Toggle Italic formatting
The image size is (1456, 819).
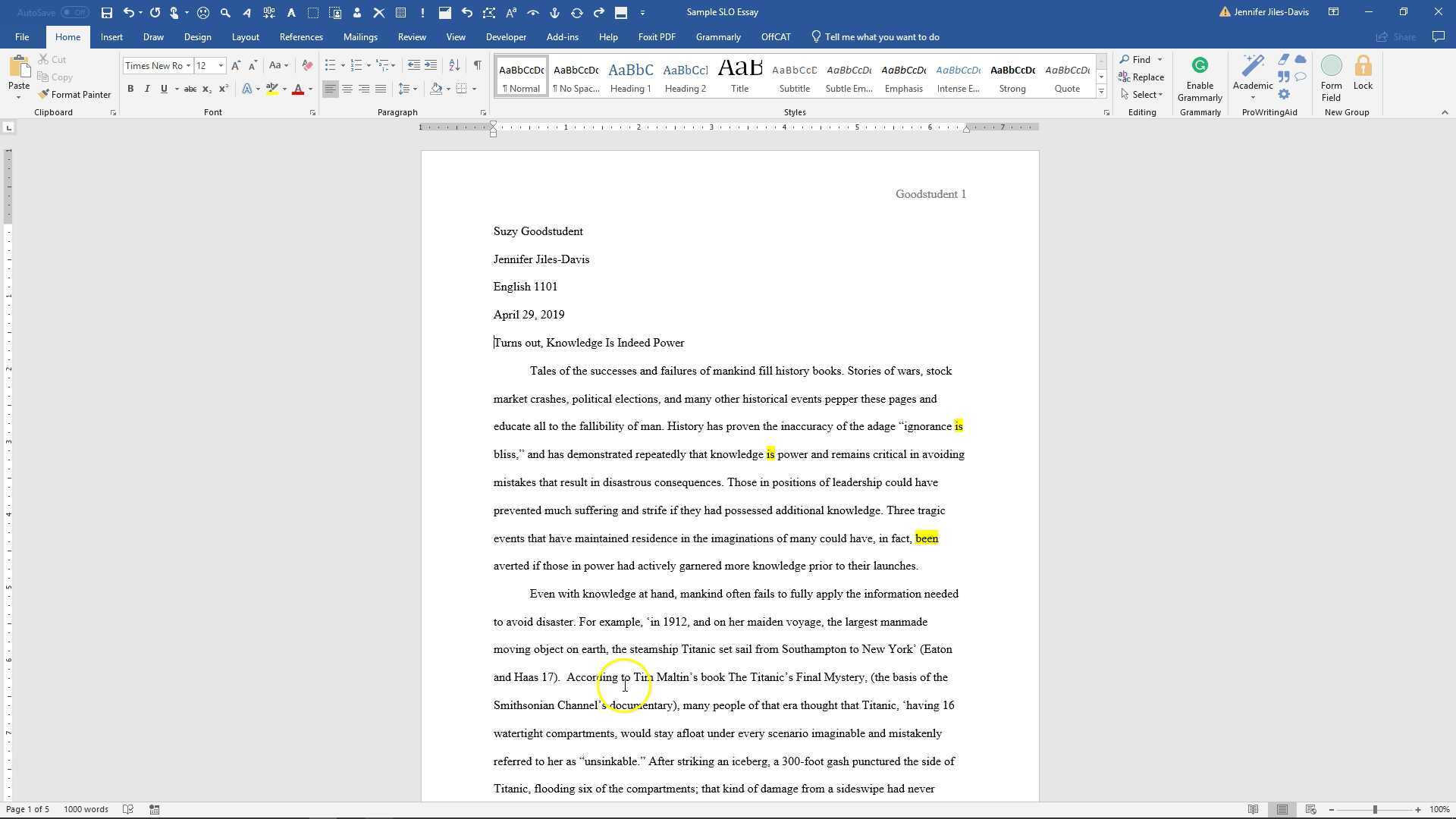147,89
